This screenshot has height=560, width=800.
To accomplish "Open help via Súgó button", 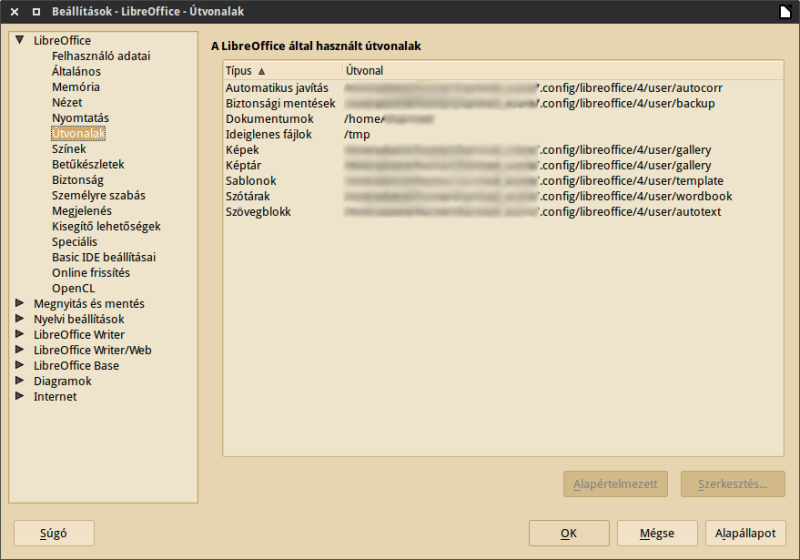I will click(x=54, y=533).
